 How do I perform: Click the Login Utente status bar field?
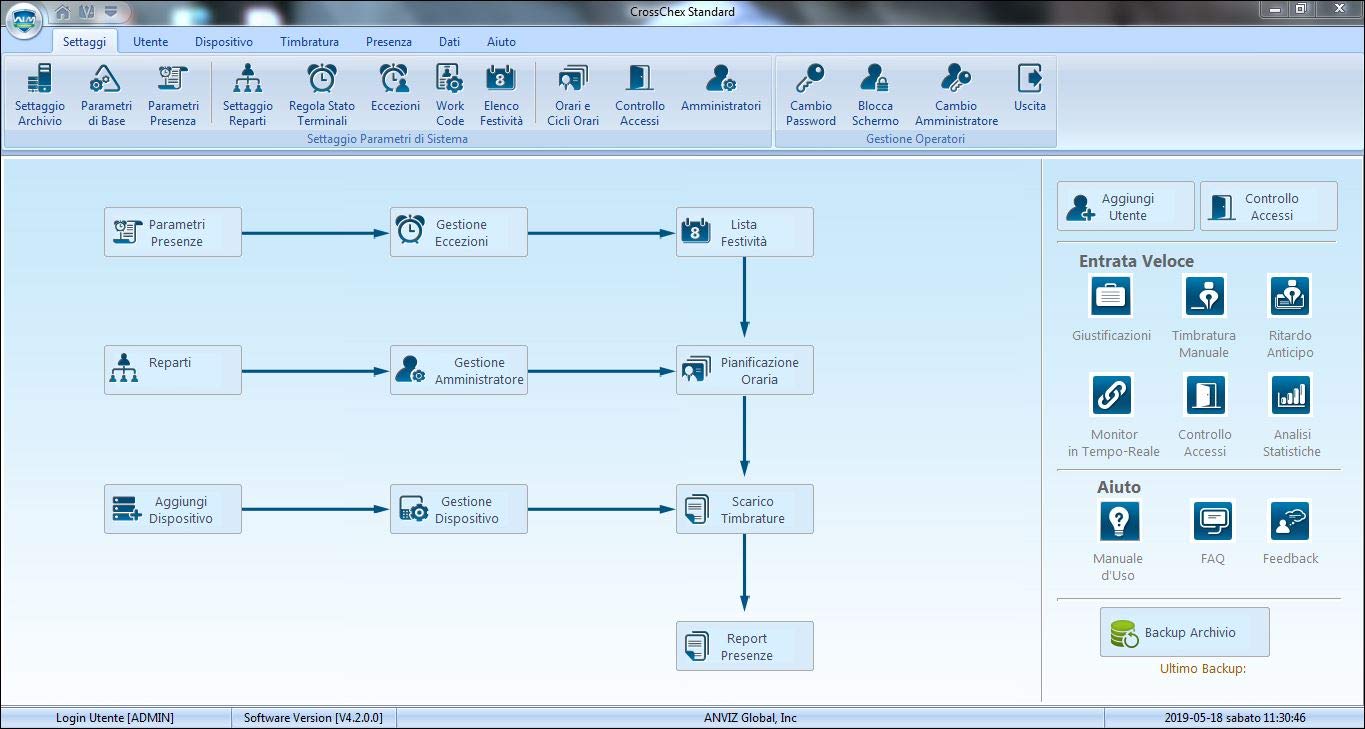(115, 718)
